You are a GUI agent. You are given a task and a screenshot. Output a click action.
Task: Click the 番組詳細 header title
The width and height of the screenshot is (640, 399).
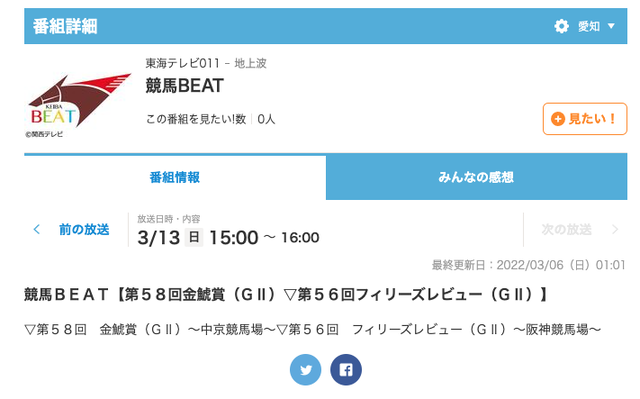pos(65,27)
